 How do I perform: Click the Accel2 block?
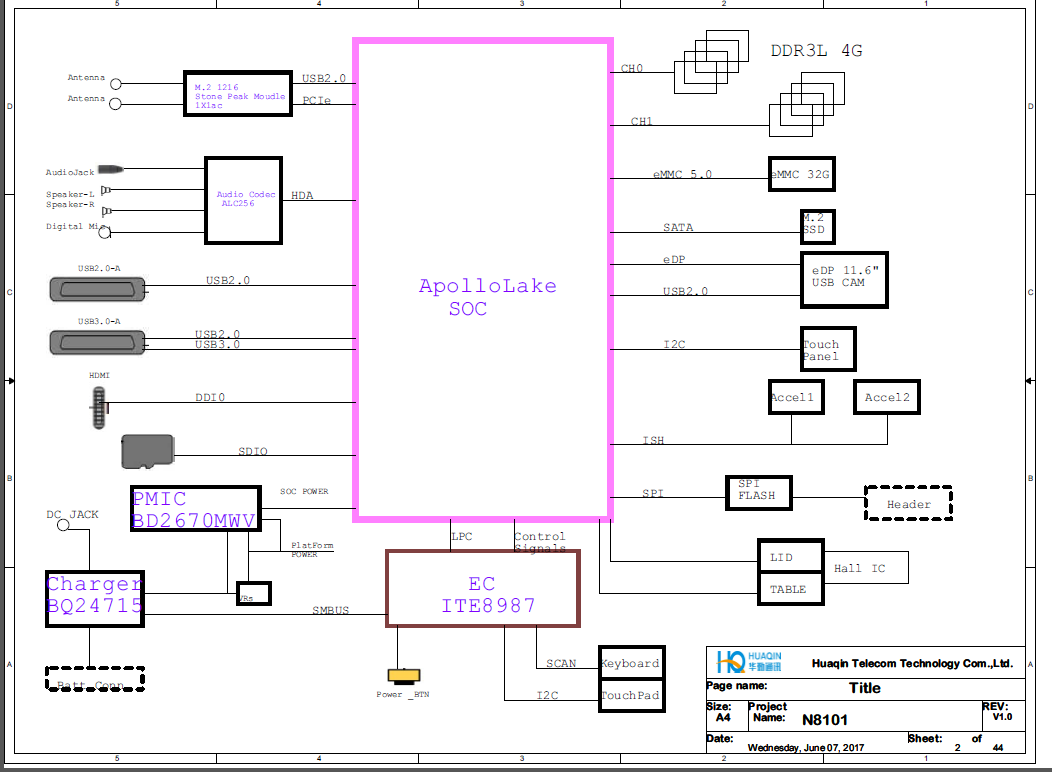tap(887, 397)
